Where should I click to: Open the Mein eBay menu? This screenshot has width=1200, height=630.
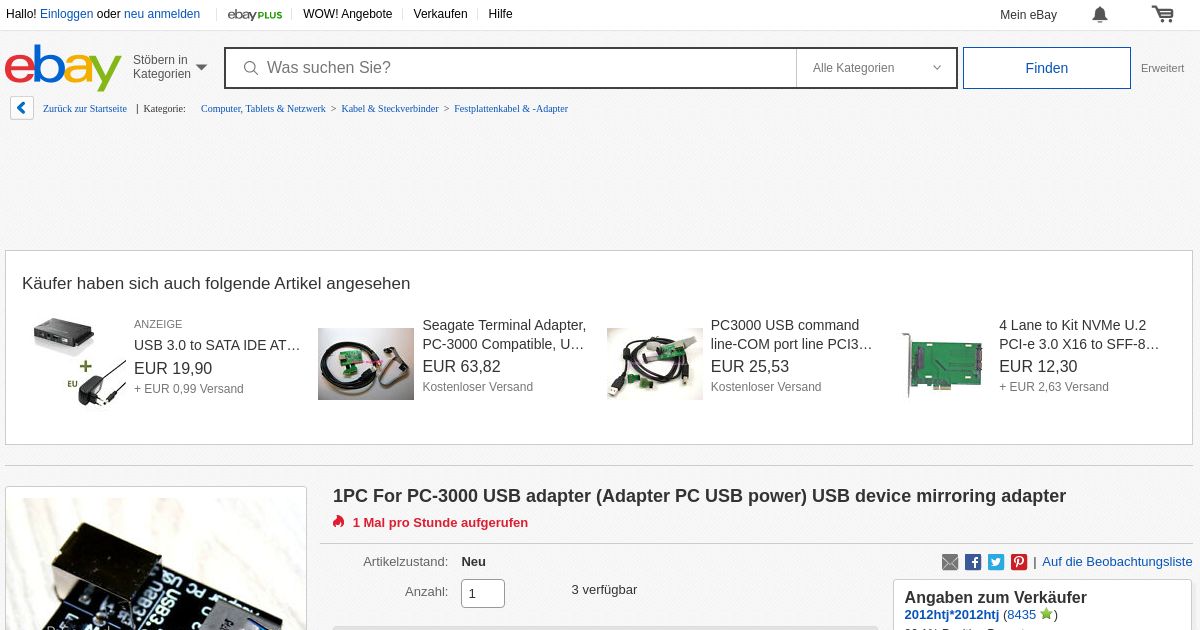pyautogui.click(x=1028, y=14)
